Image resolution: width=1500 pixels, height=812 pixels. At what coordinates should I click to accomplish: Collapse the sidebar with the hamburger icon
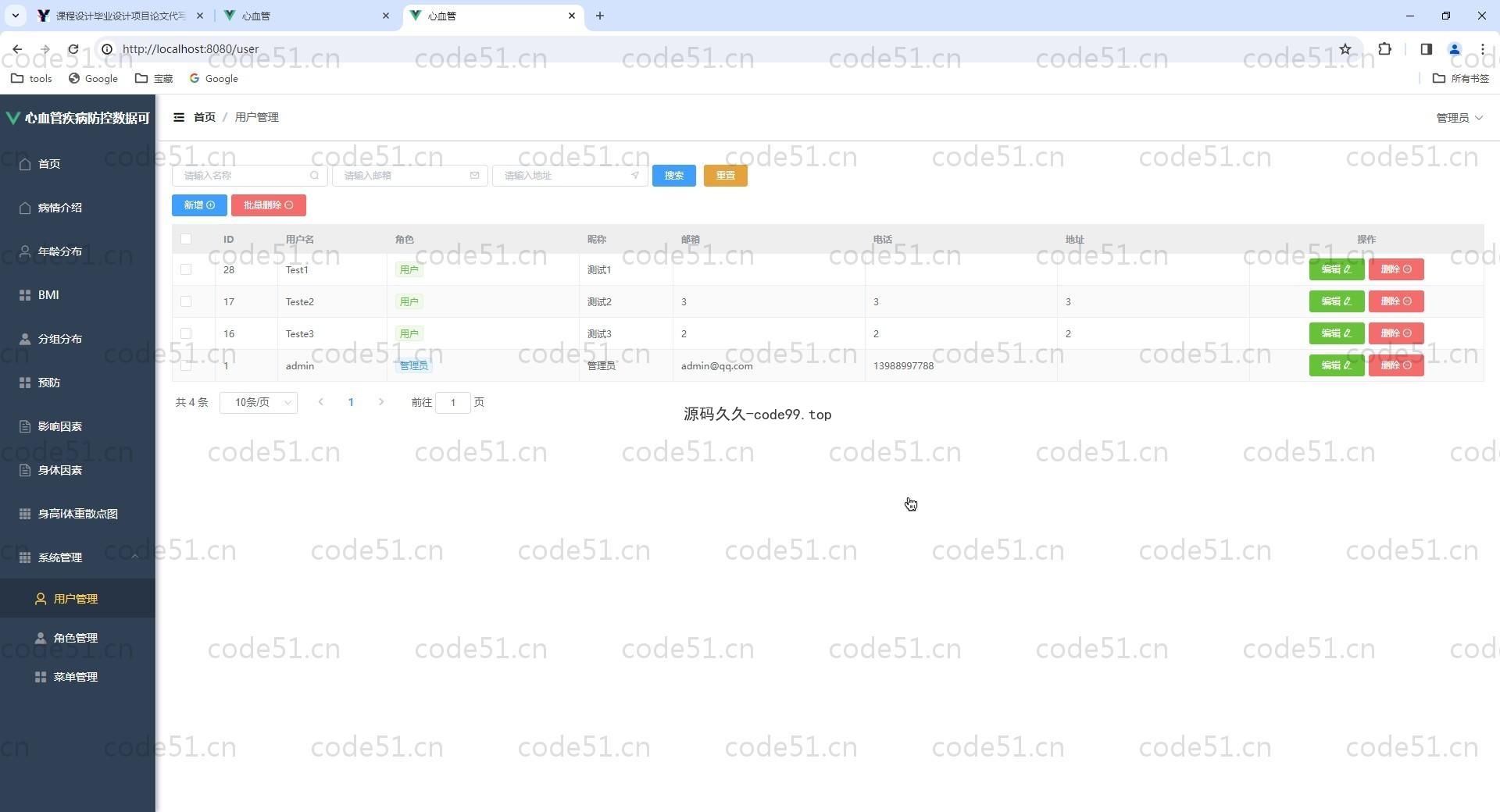179,117
